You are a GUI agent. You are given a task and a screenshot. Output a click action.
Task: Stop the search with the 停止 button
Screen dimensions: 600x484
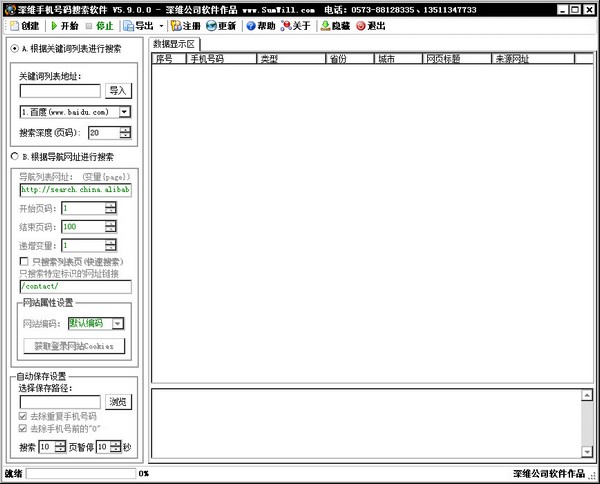pyautogui.click(x=99, y=26)
